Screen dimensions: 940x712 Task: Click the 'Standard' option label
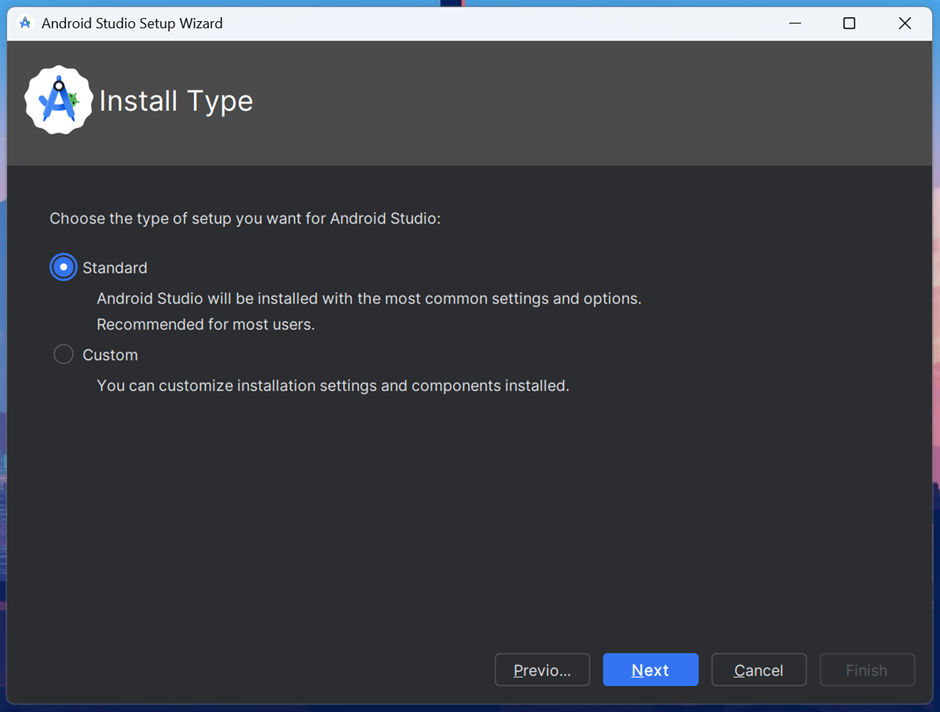[115, 268]
